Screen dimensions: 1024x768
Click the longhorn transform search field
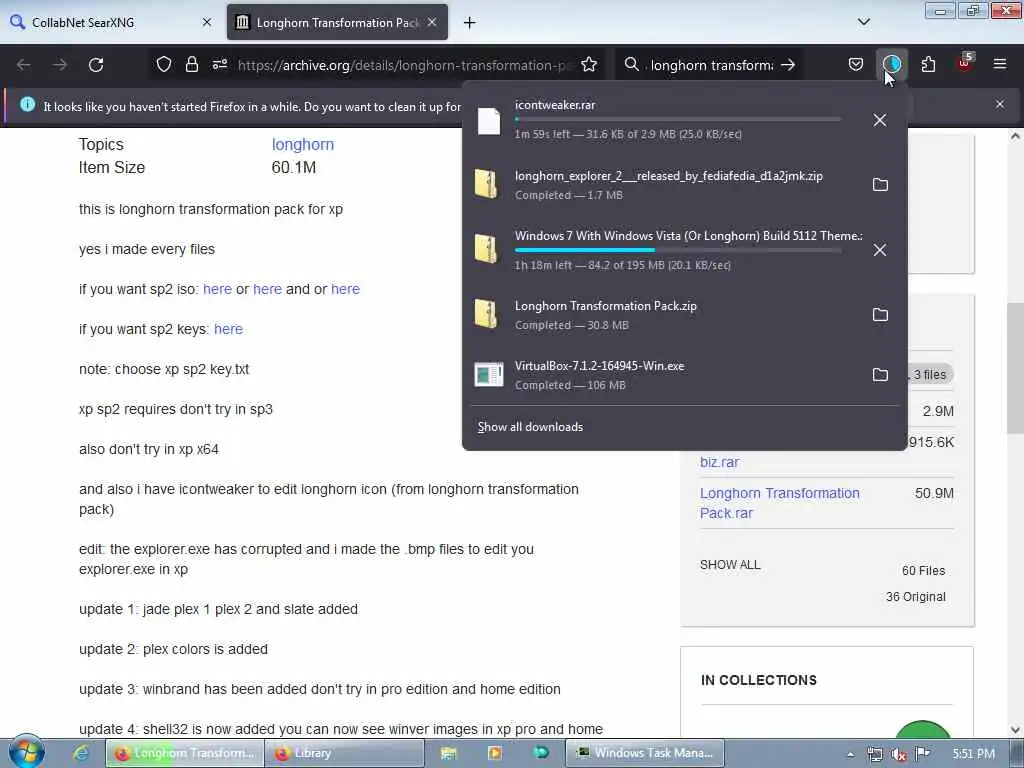pos(711,65)
